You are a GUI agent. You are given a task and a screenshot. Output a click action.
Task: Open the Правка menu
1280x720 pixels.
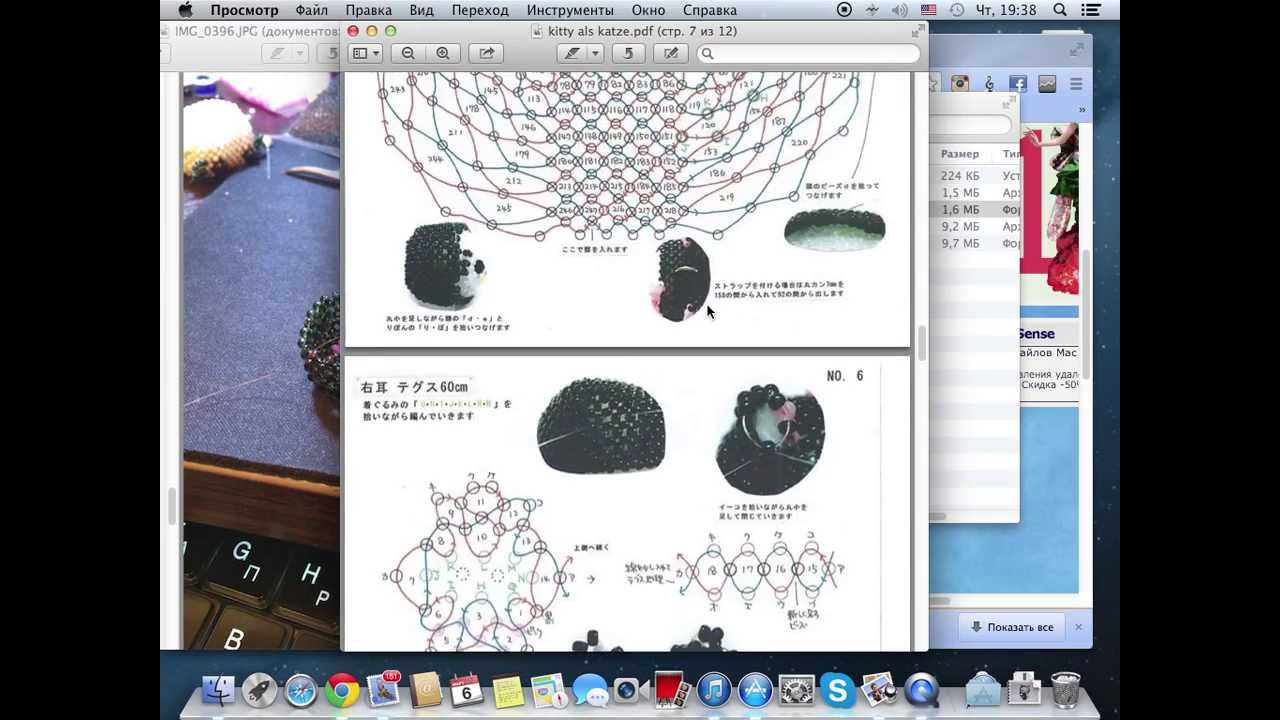(x=368, y=10)
